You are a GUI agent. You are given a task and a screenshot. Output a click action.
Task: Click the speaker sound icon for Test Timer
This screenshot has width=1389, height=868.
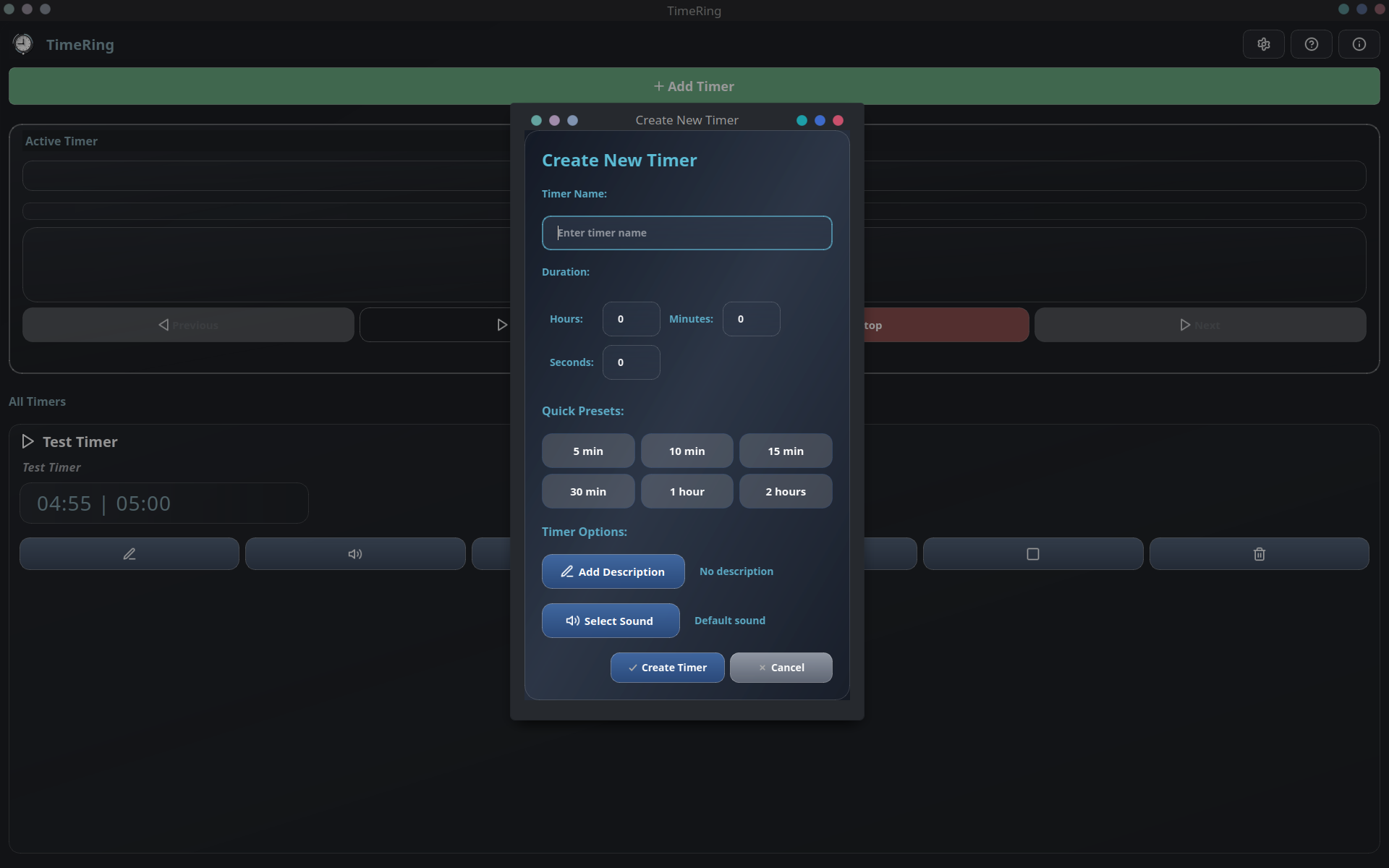click(x=355, y=554)
